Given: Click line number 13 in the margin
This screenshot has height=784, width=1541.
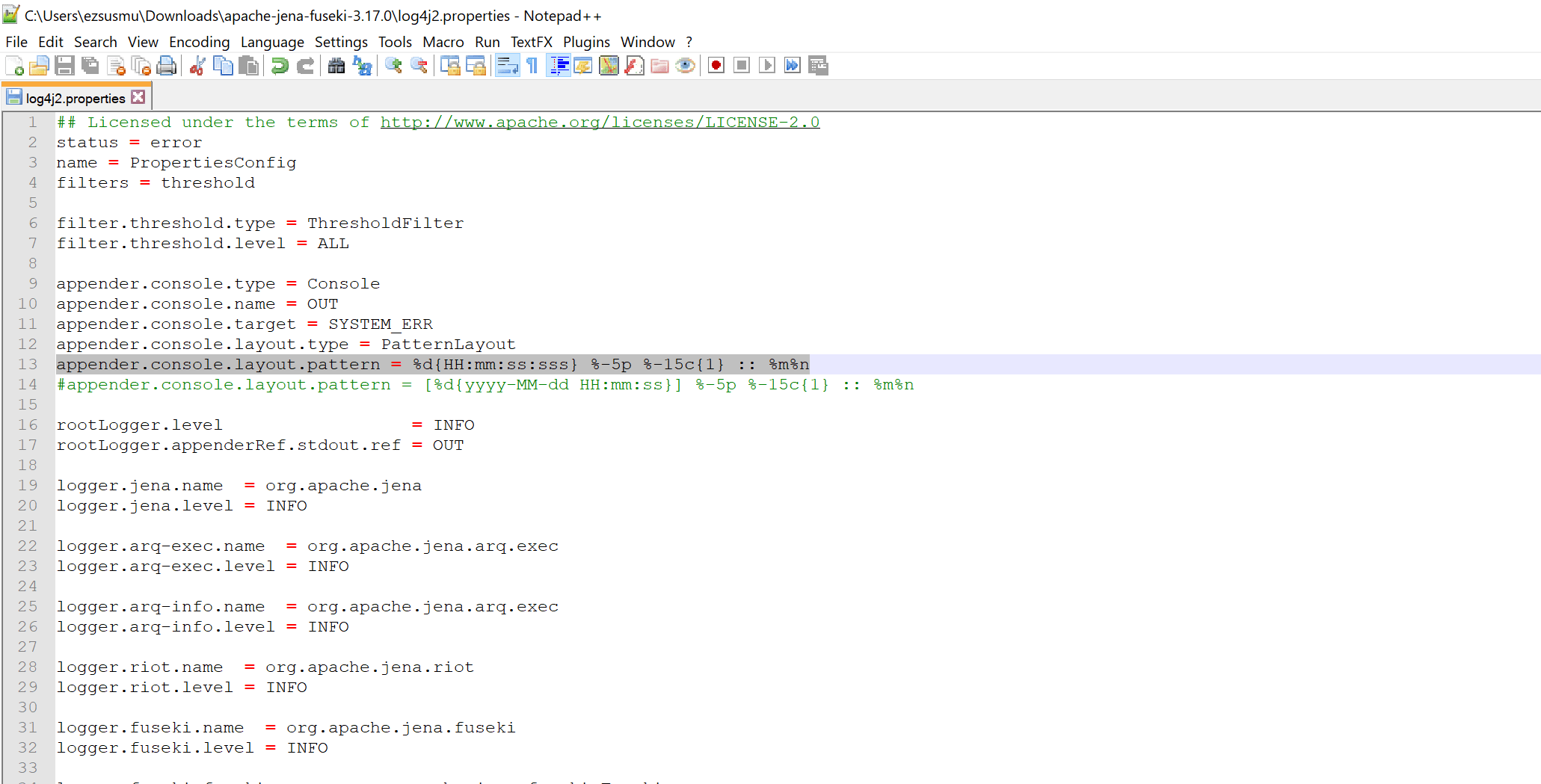Looking at the screenshot, I should click(x=28, y=365).
